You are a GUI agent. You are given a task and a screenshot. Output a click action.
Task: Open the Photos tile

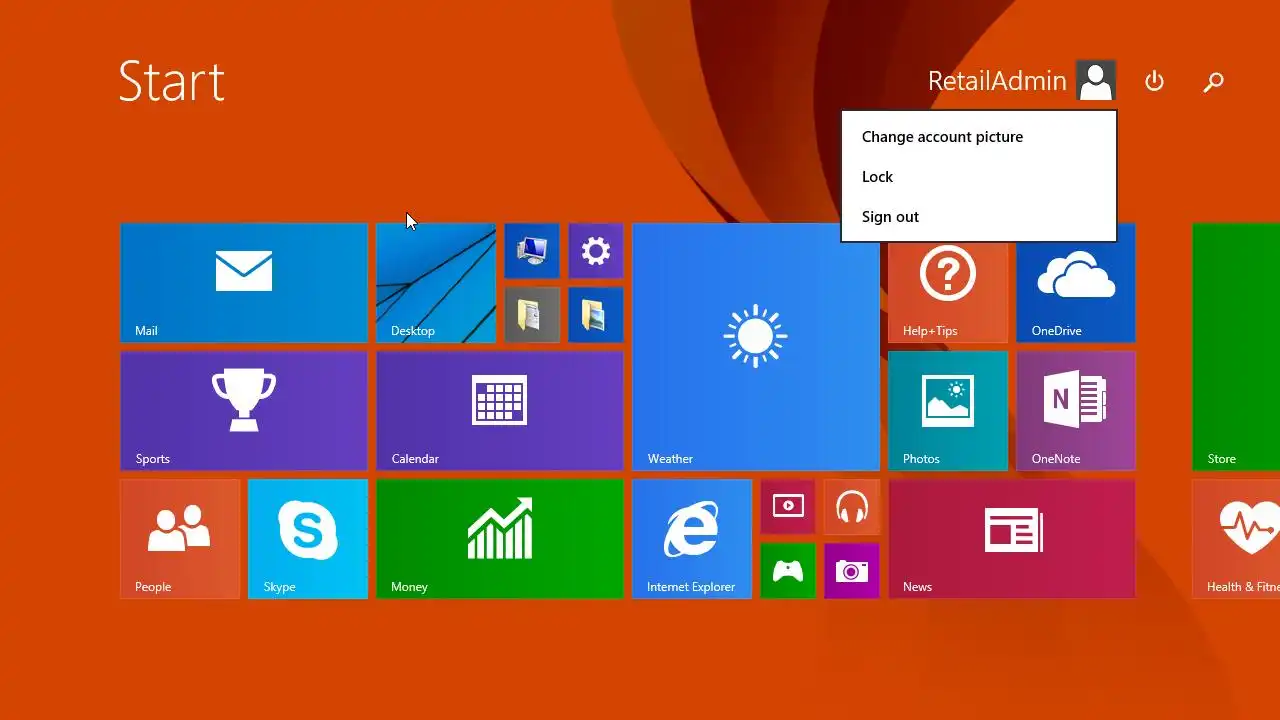pos(948,411)
